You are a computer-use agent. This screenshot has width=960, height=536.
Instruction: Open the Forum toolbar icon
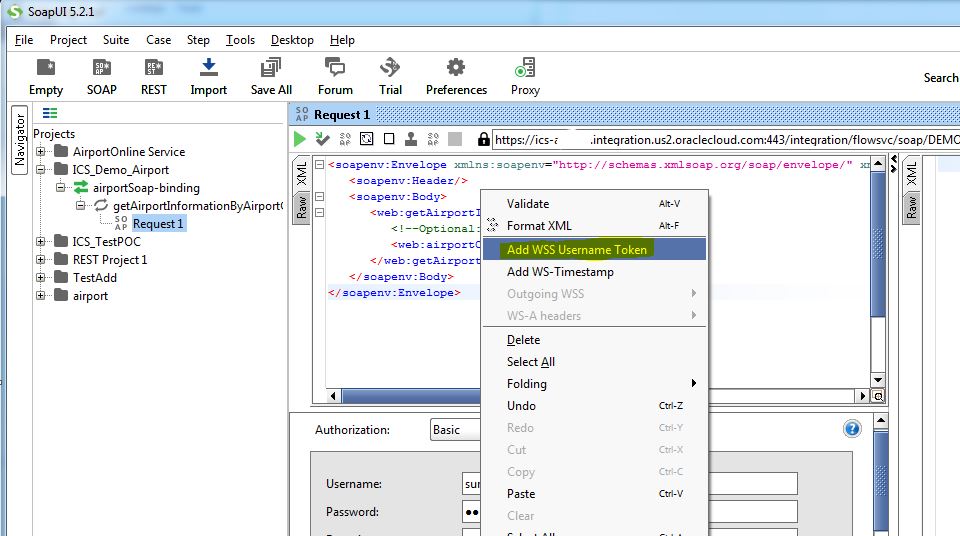pyautogui.click(x=335, y=67)
